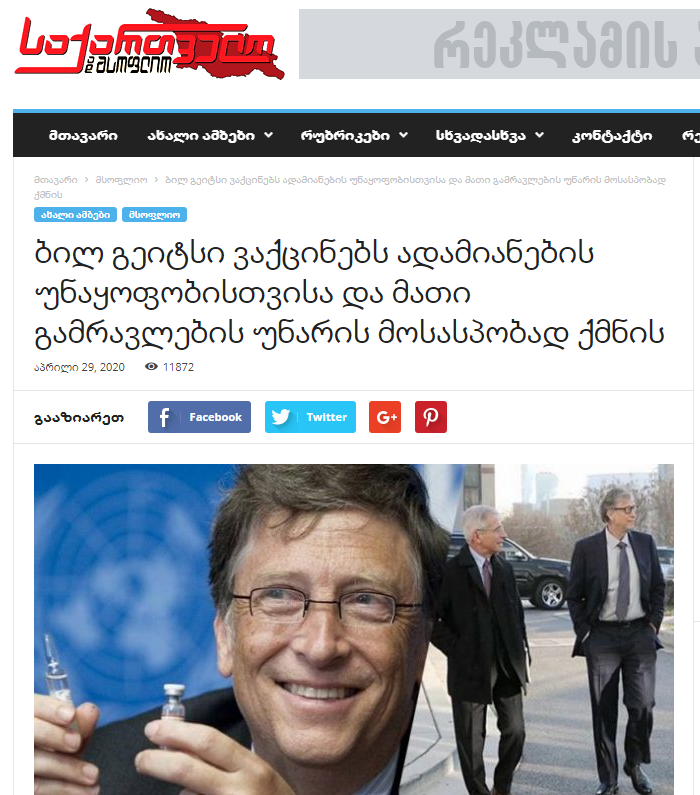Expand the რუბრიკები menu chevron
700x795 pixels.
pyautogui.click(x=403, y=135)
